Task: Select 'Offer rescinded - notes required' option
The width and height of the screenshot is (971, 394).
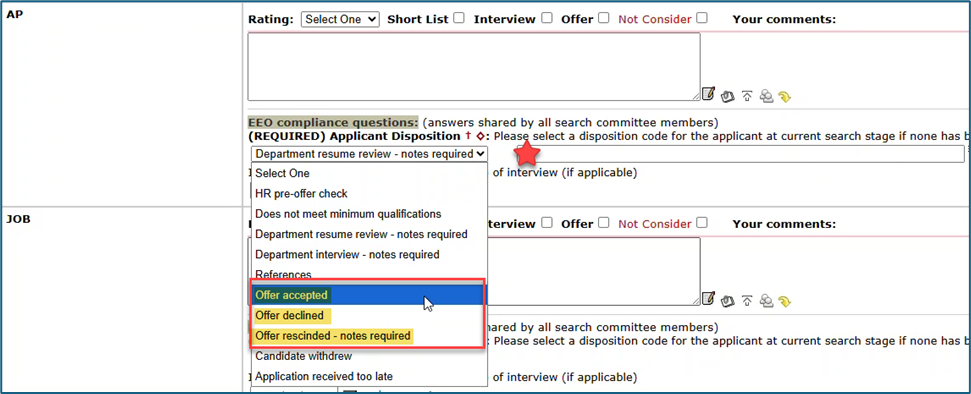Action: point(369,336)
